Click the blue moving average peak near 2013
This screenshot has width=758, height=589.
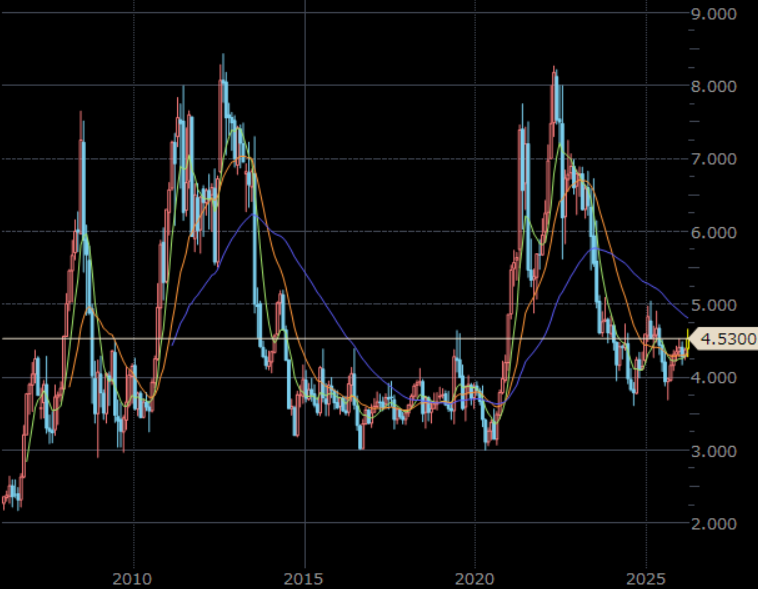[255, 215]
